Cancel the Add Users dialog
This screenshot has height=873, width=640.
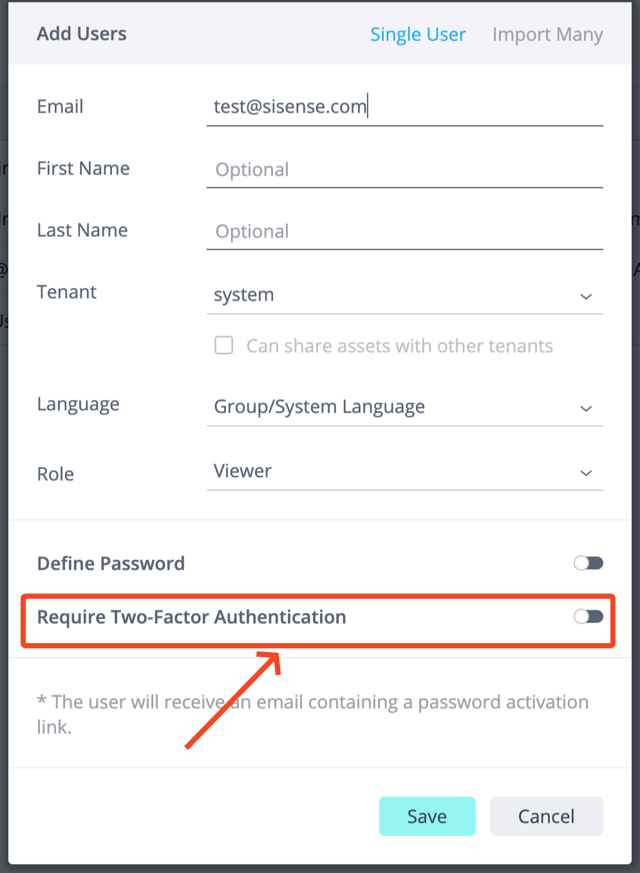point(546,816)
